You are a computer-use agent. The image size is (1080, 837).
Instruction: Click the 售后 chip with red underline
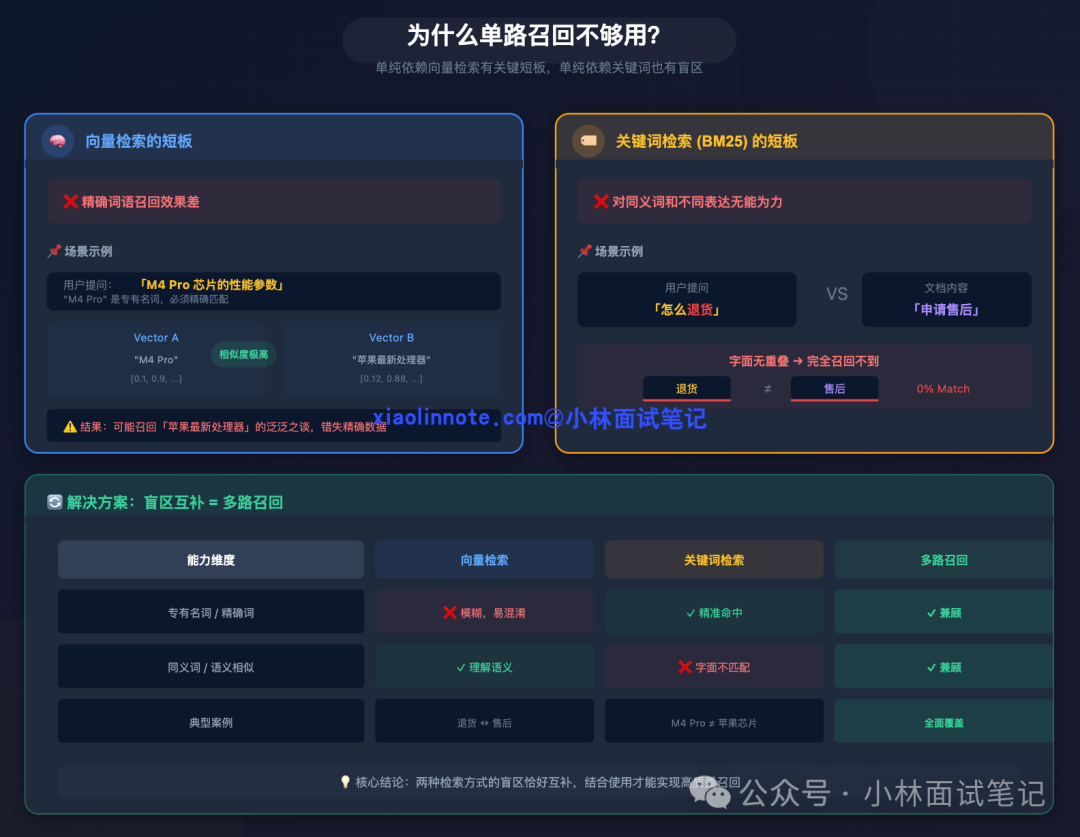(x=834, y=389)
